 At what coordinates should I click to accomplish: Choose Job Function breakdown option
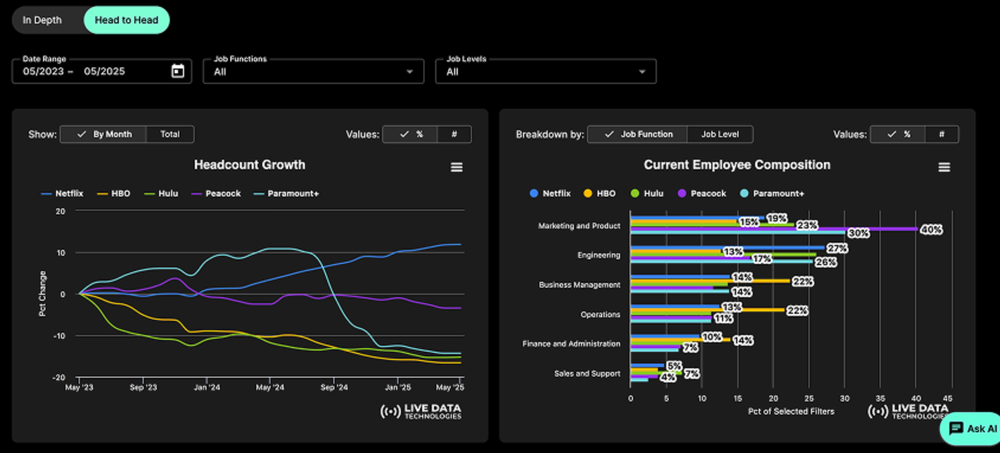coord(638,135)
